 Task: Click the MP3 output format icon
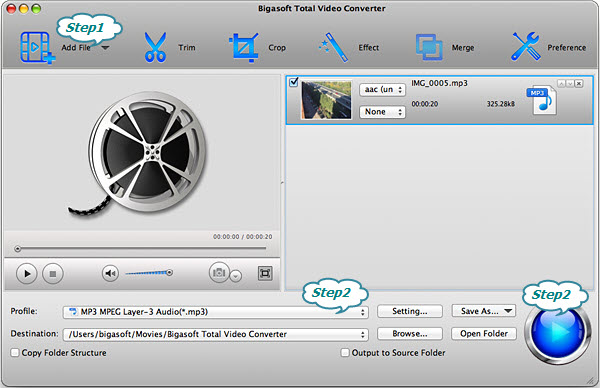click(x=541, y=100)
